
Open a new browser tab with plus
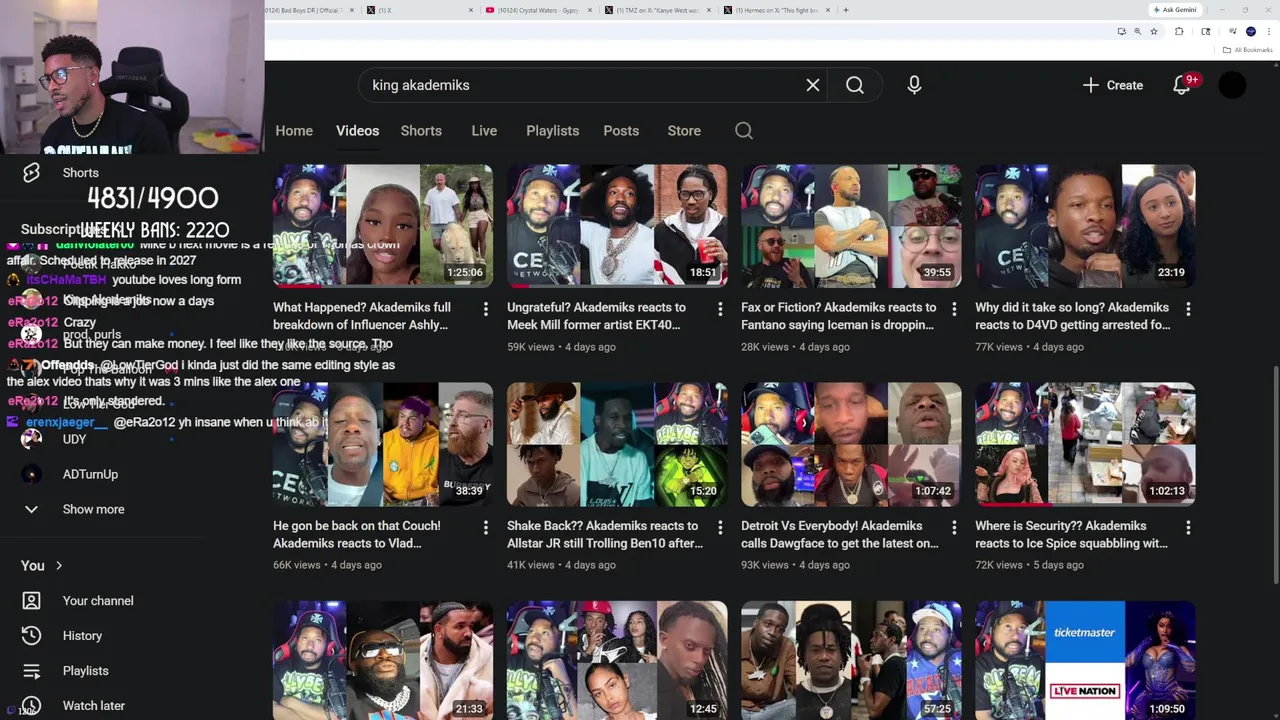(x=846, y=10)
